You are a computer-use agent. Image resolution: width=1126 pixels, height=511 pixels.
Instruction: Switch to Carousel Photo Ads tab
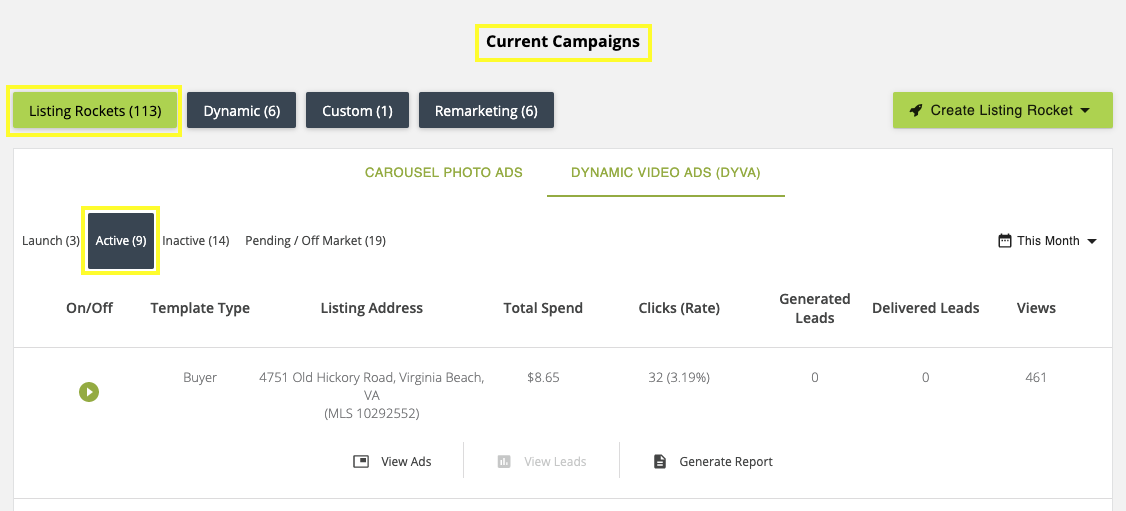coord(443,173)
